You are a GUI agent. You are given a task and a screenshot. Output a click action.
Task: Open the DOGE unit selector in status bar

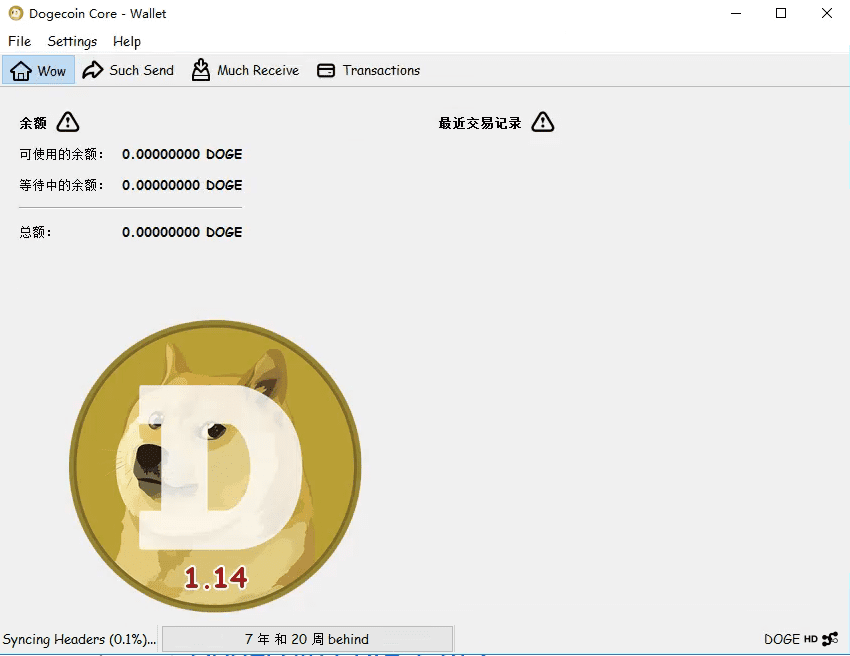[781, 639]
